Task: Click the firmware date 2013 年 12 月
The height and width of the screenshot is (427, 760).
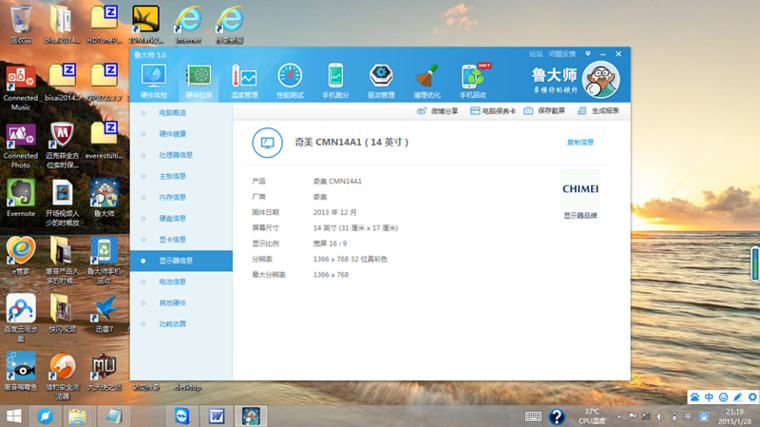Action: [334, 212]
